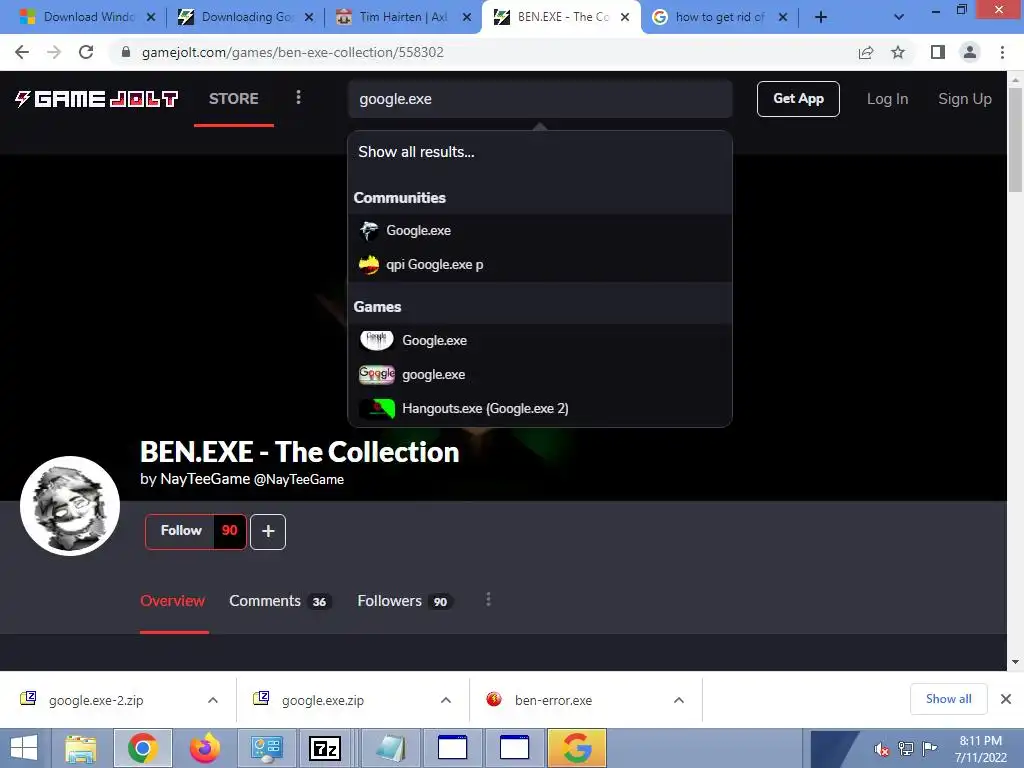Click the Sign Up link
This screenshot has width=1024, height=768.
coord(965,99)
